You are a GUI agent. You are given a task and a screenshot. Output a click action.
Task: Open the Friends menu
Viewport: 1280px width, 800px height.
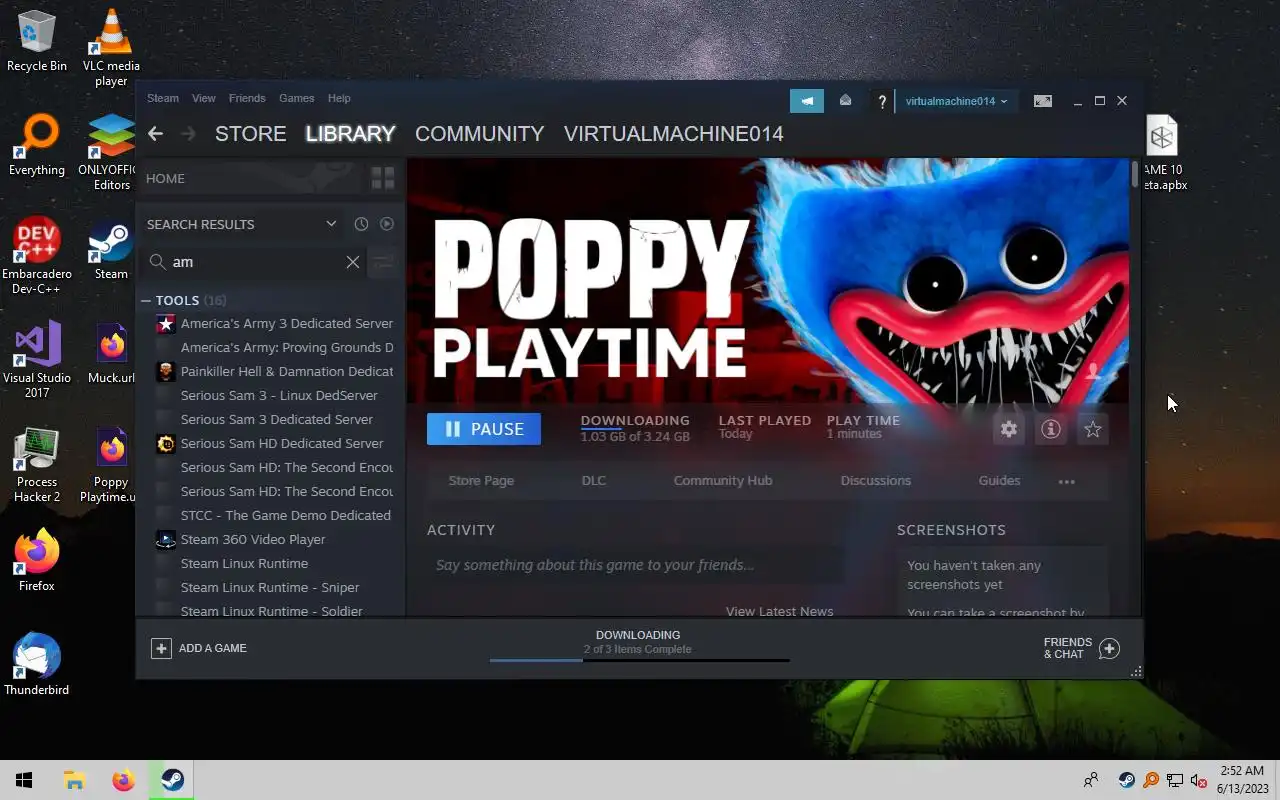click(247, 98)
